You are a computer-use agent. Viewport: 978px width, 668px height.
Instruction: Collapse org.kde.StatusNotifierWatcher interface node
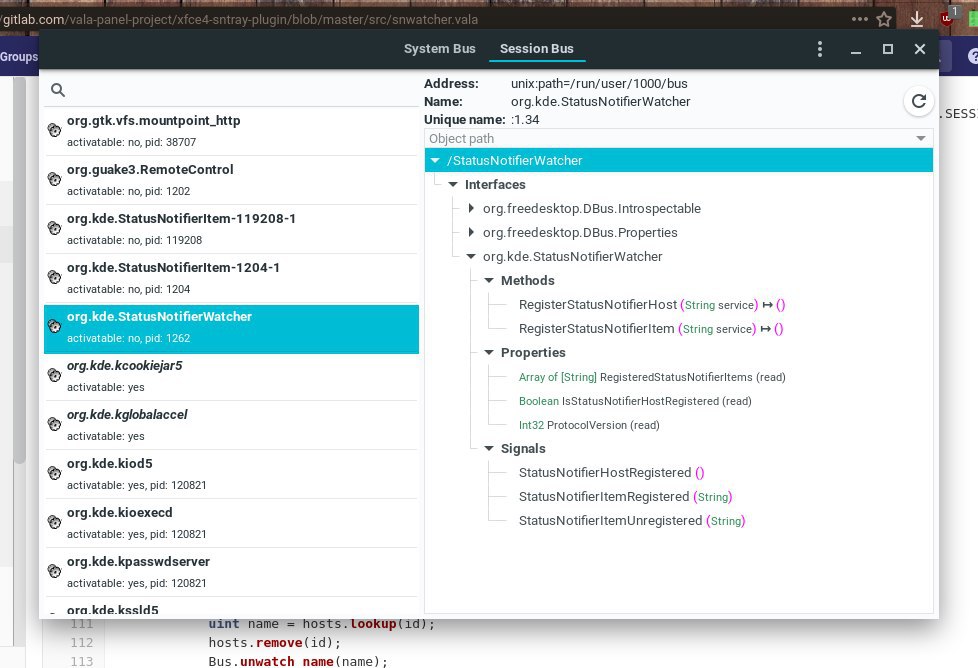coord(472,256)
